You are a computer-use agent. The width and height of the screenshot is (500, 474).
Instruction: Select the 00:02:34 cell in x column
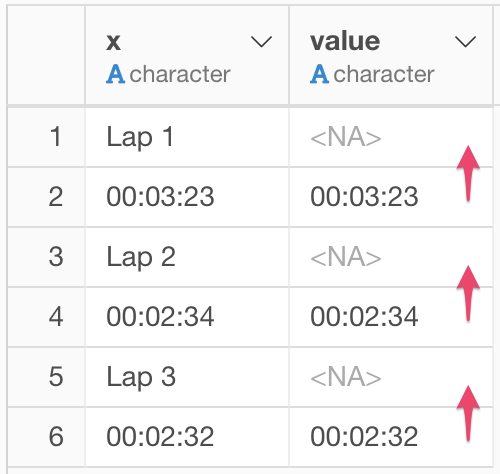coord(187,317)
